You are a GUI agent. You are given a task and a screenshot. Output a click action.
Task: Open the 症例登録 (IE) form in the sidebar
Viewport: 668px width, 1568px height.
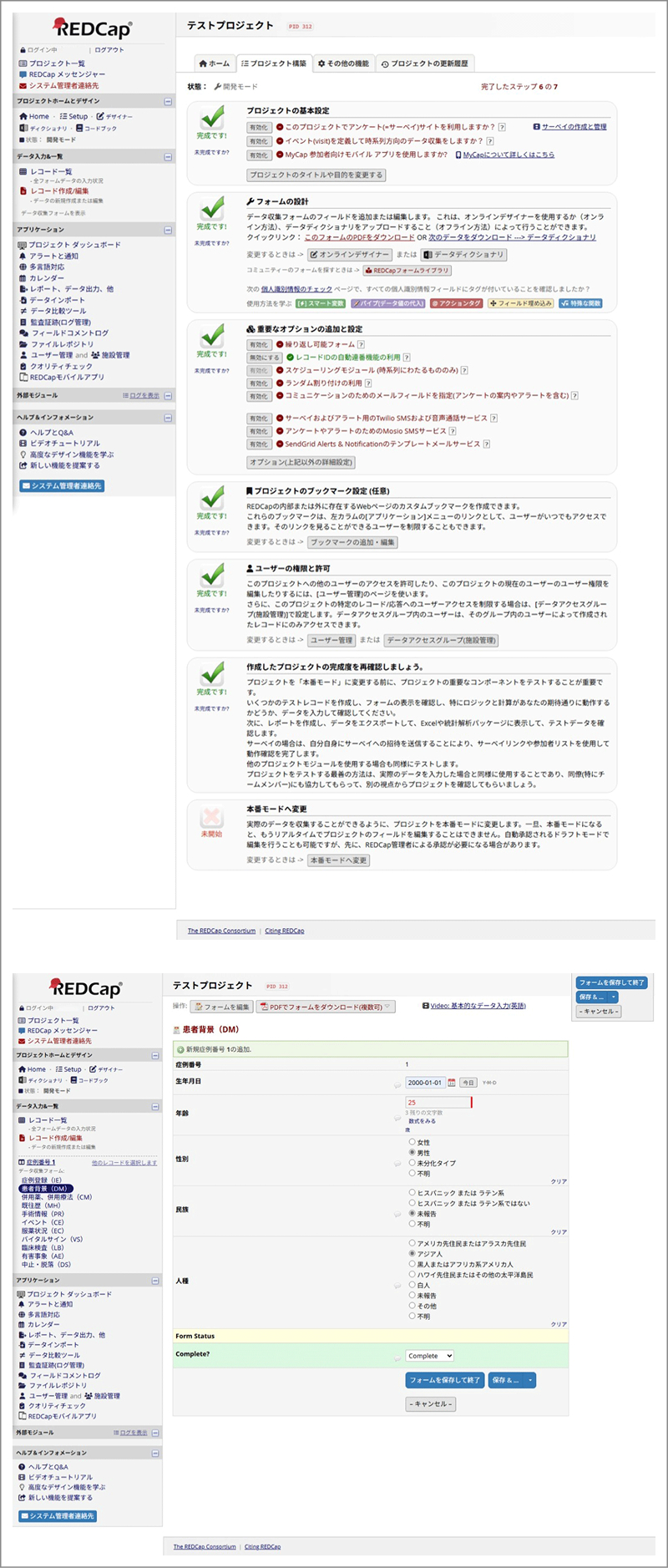coord(42,1180)
